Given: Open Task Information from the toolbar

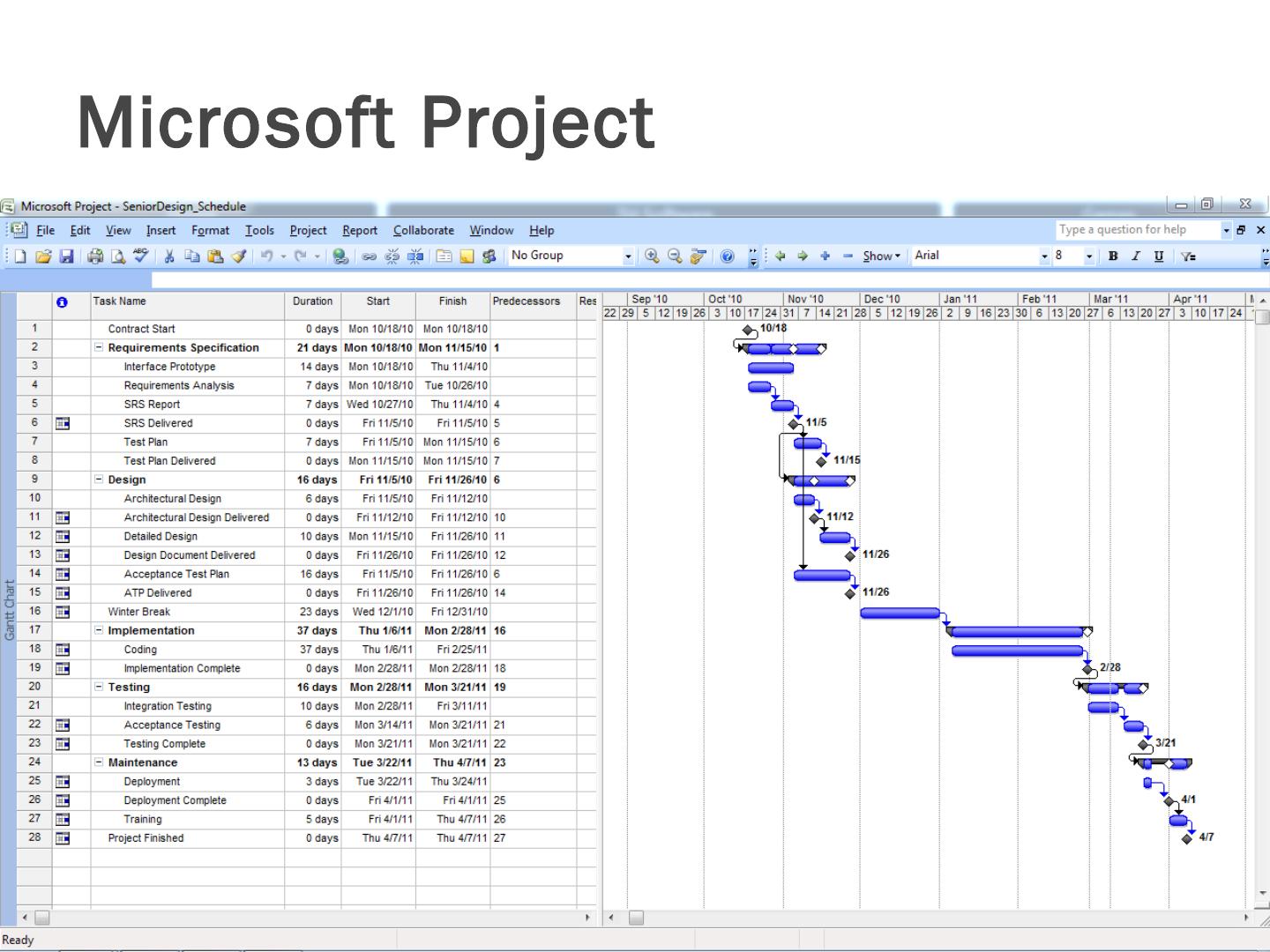Looking at the screenshot, I should (x=444, y=257).
